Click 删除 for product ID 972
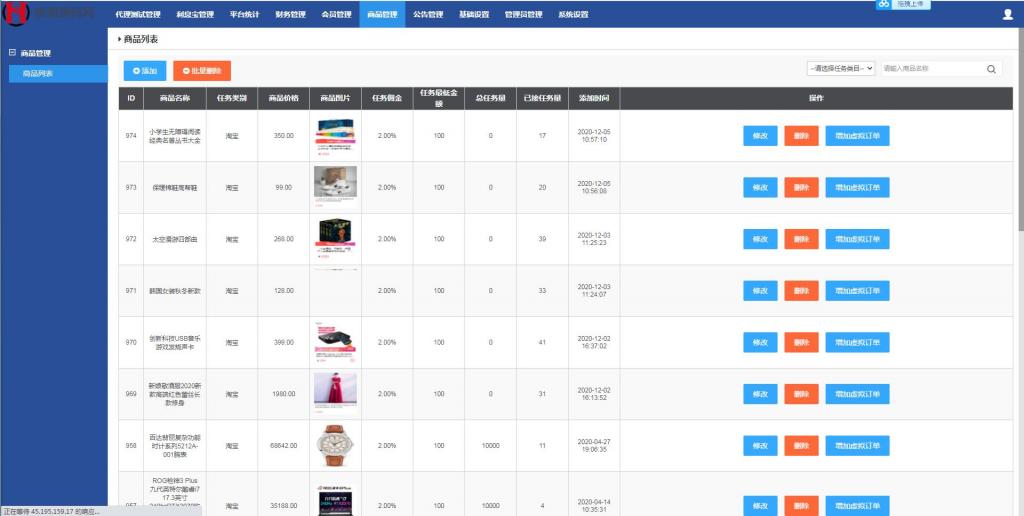Screen dimensions: 1024x516 tap(801, 239)
